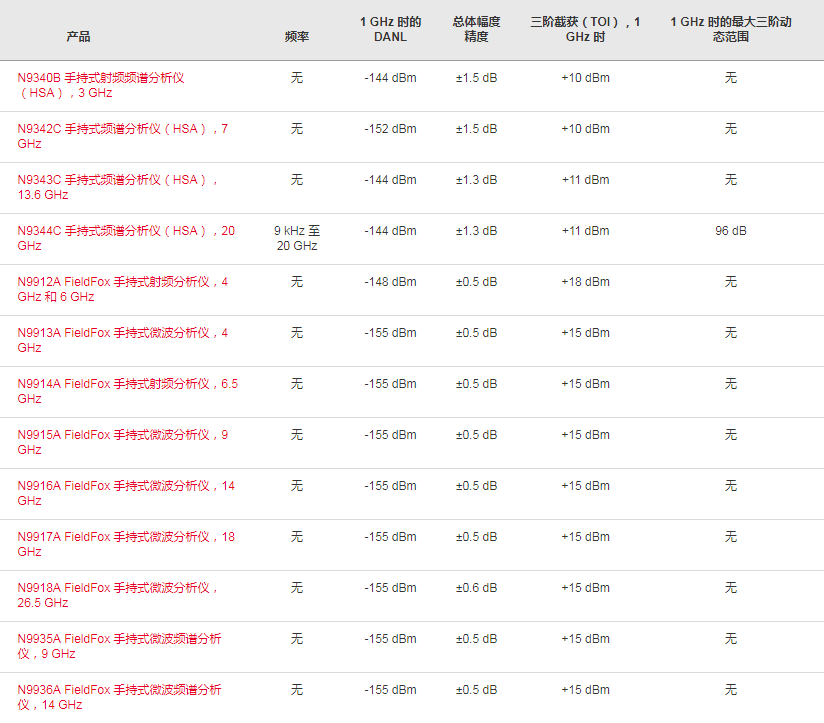Viewport: 824px width, 723px height.
Task: Click the 产品 column header
Action: click(78, 36)
